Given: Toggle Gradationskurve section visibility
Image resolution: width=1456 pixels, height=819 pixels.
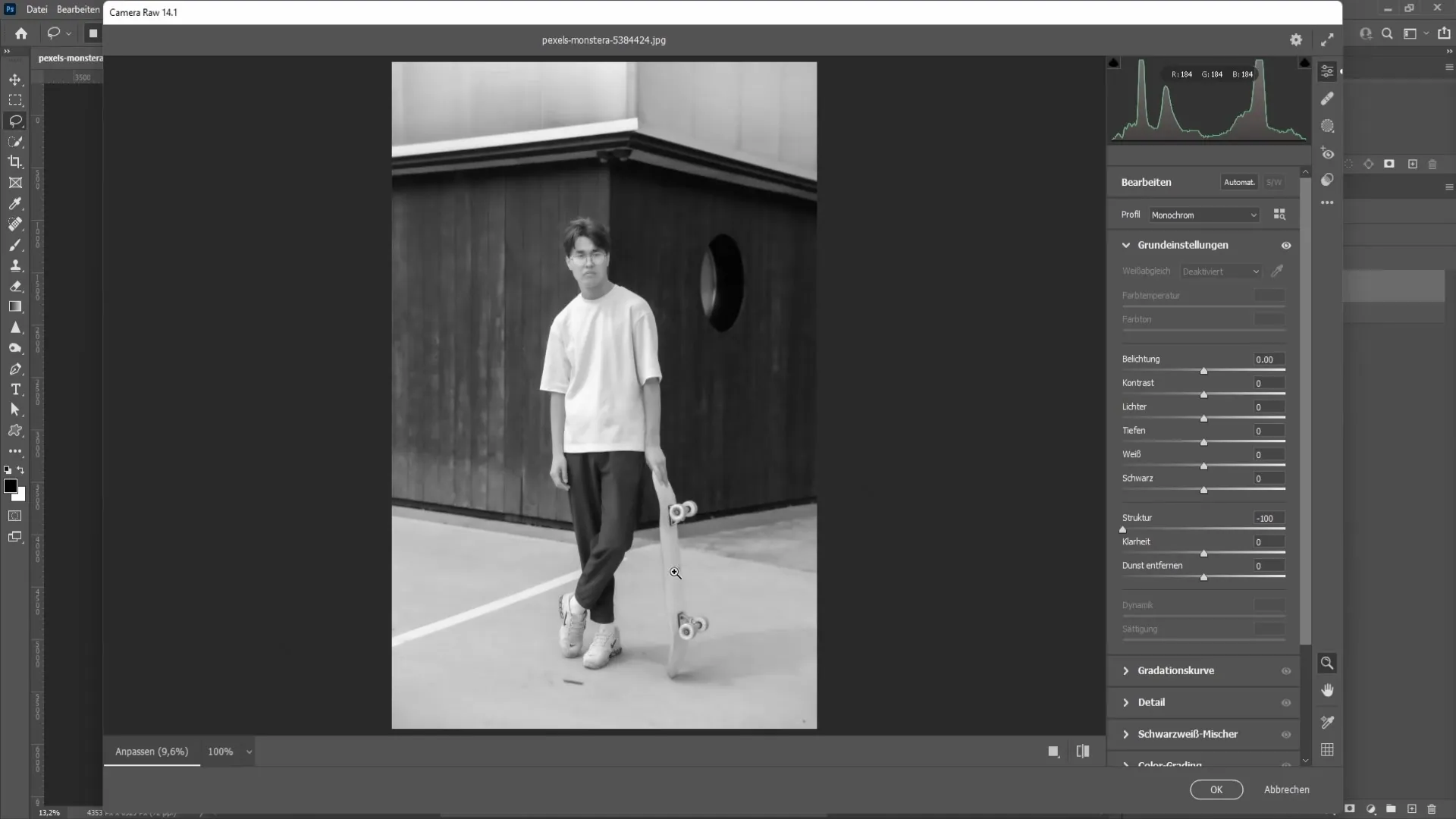Looking at the screenshot, I should (1287, 670).
